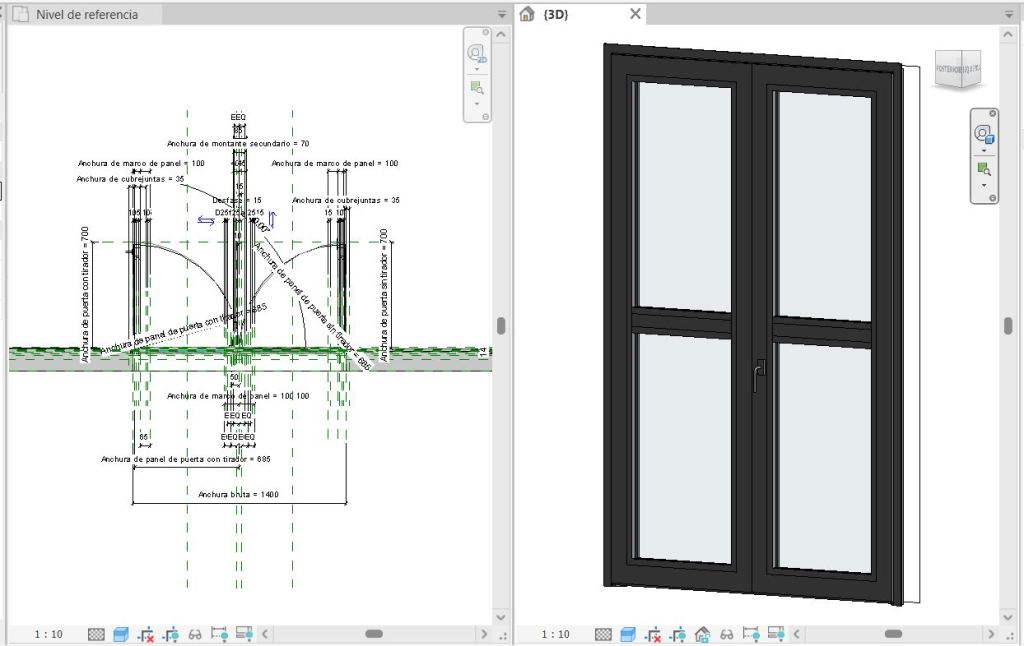Click the blue flip arrows control in plan view
Image resolution: width=1024 pixels, height=646 pixels.
tap(205, 221)
